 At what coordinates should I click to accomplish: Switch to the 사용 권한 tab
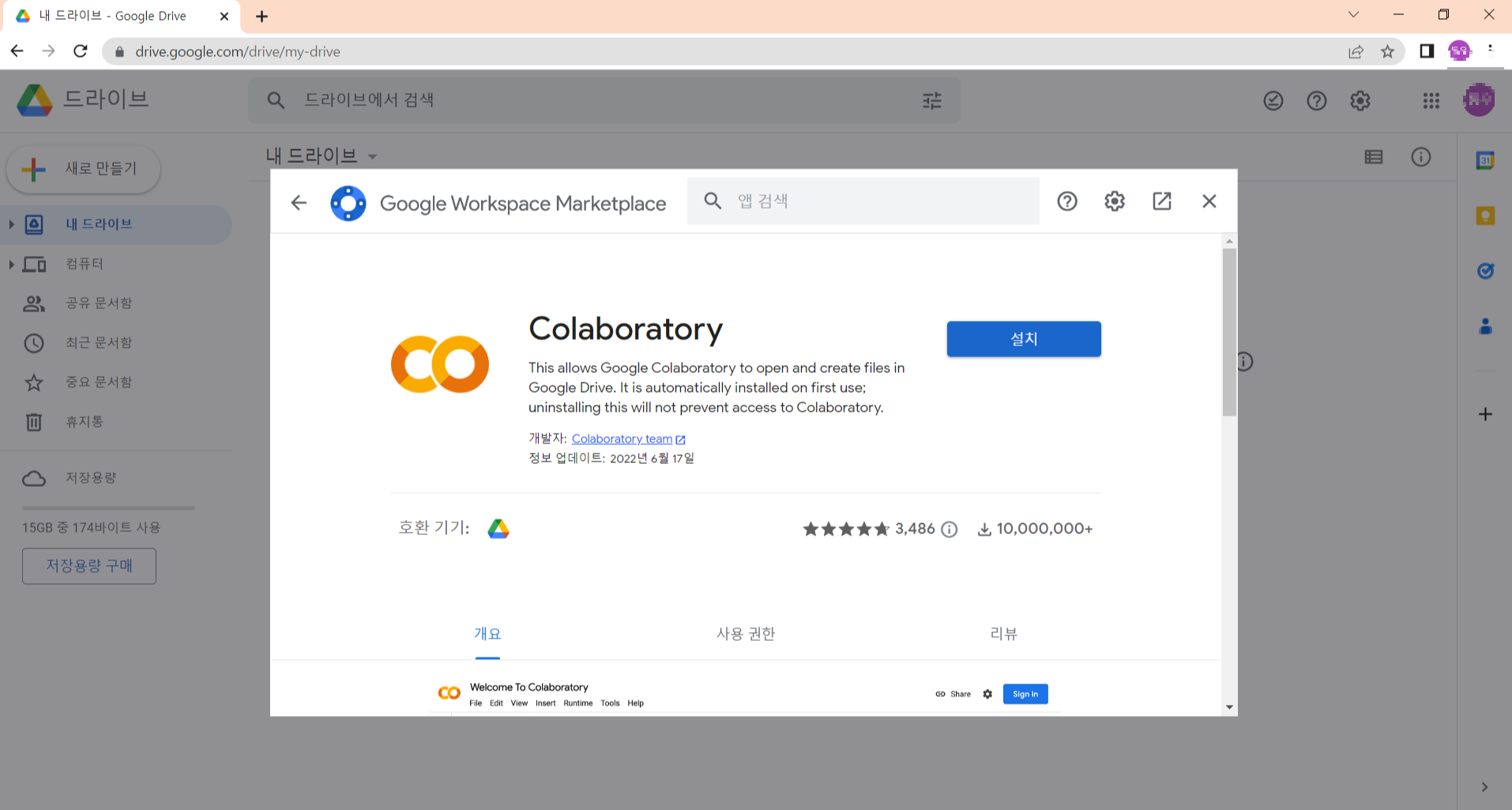coord(746,634)
